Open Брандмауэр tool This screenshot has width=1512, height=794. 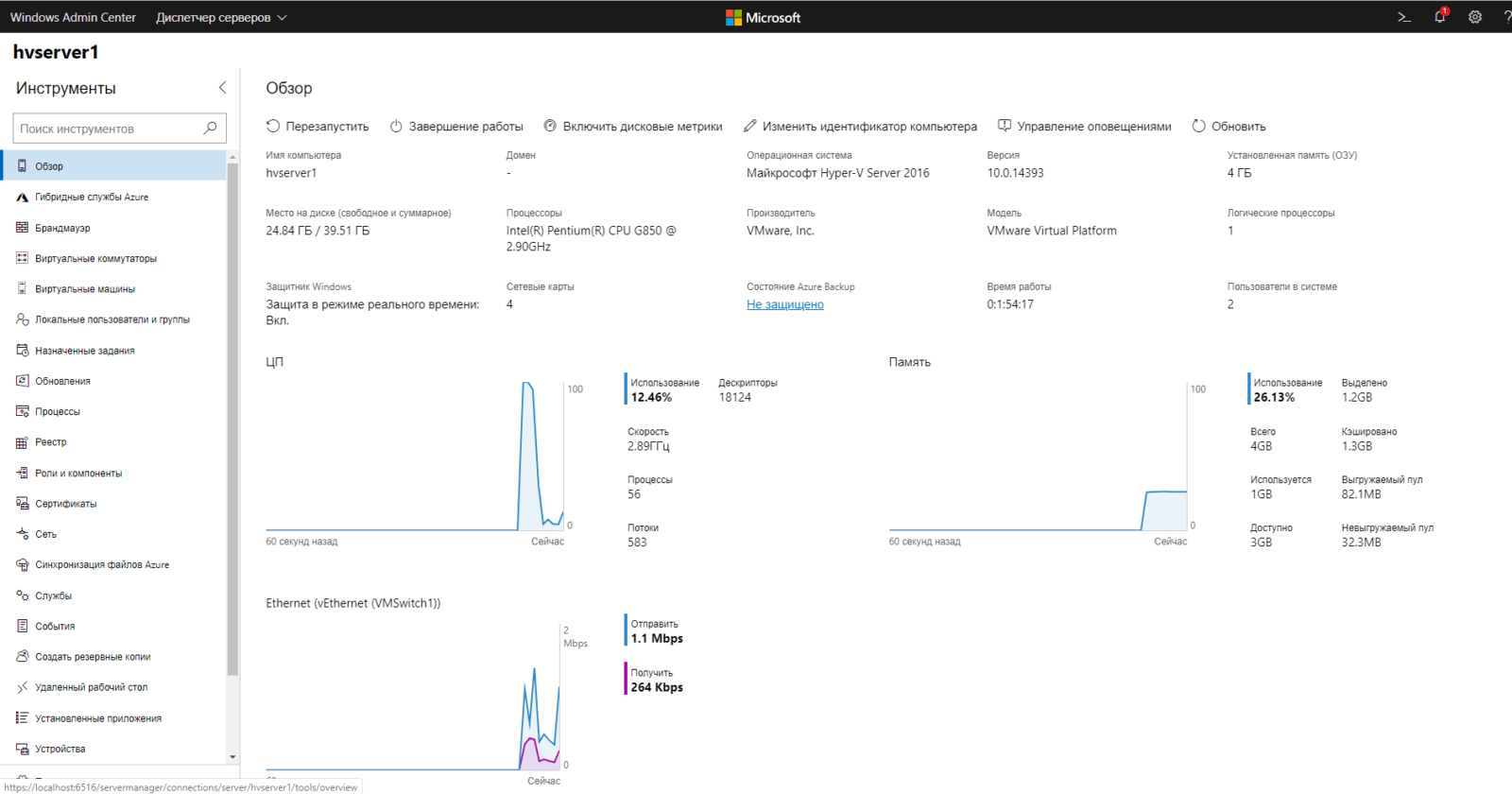pyautogui.click(x=113, y=227)
